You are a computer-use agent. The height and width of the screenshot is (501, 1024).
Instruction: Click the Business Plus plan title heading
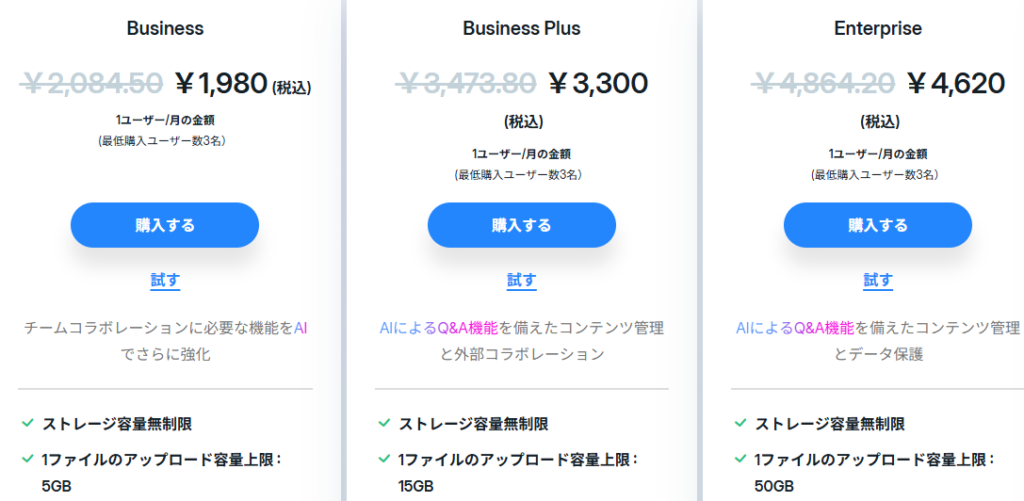[521, 29]
